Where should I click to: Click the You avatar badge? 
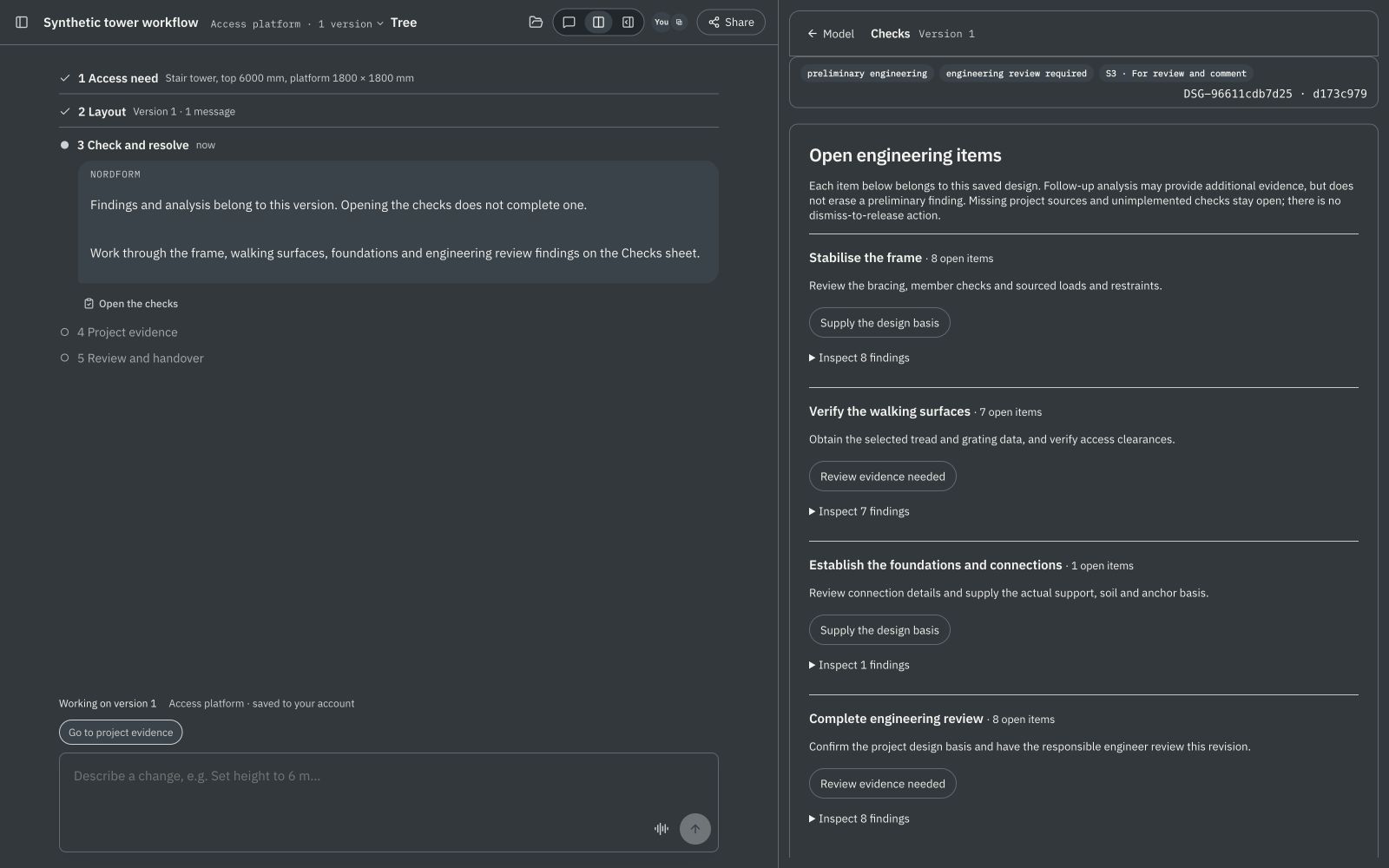pyautogui.click(x=662, y=23)
